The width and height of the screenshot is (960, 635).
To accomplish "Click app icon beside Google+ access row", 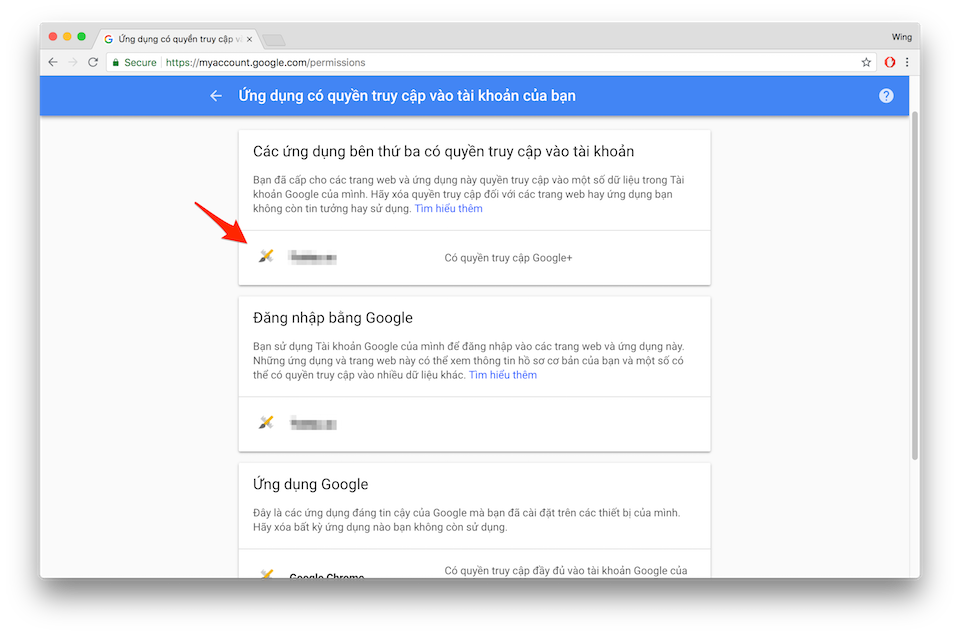I will coord(266,256).
